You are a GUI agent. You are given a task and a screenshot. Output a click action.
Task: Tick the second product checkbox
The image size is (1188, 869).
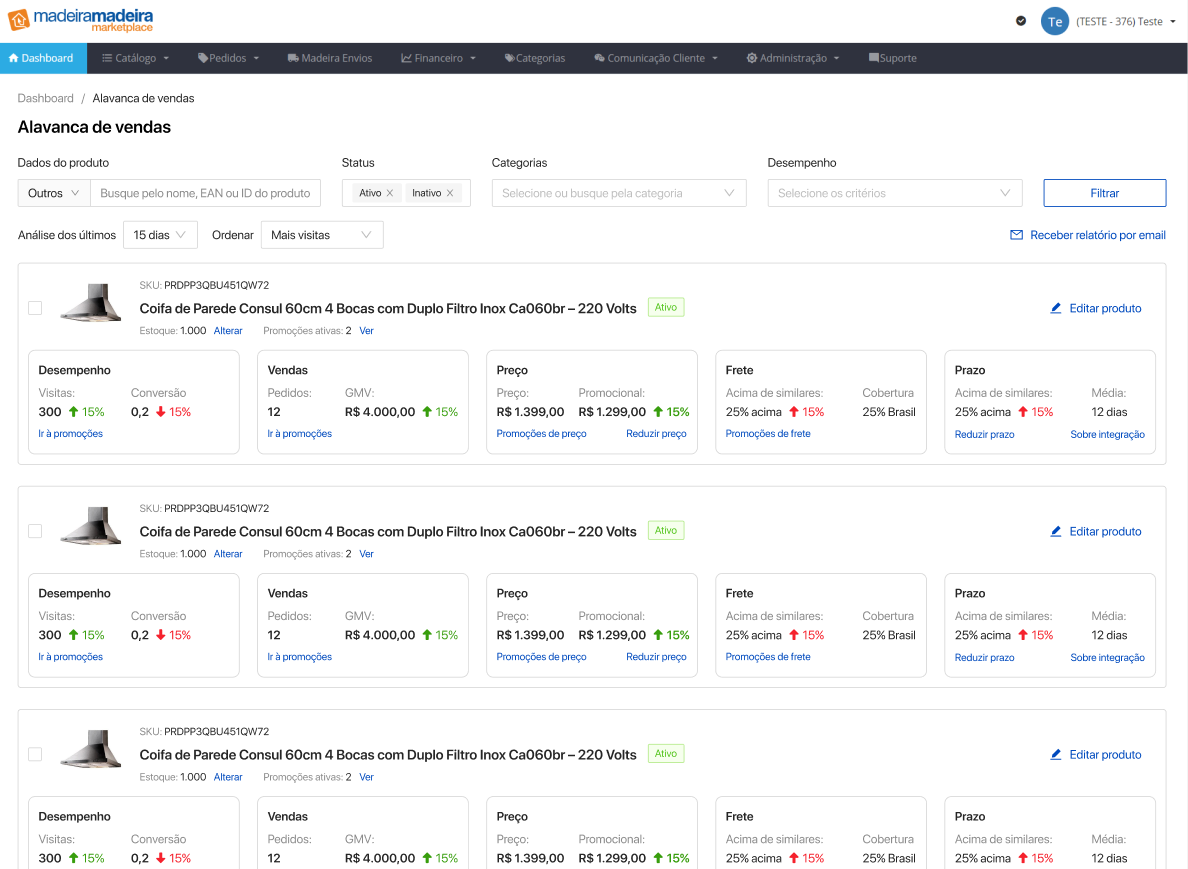(x=35, y=531)
